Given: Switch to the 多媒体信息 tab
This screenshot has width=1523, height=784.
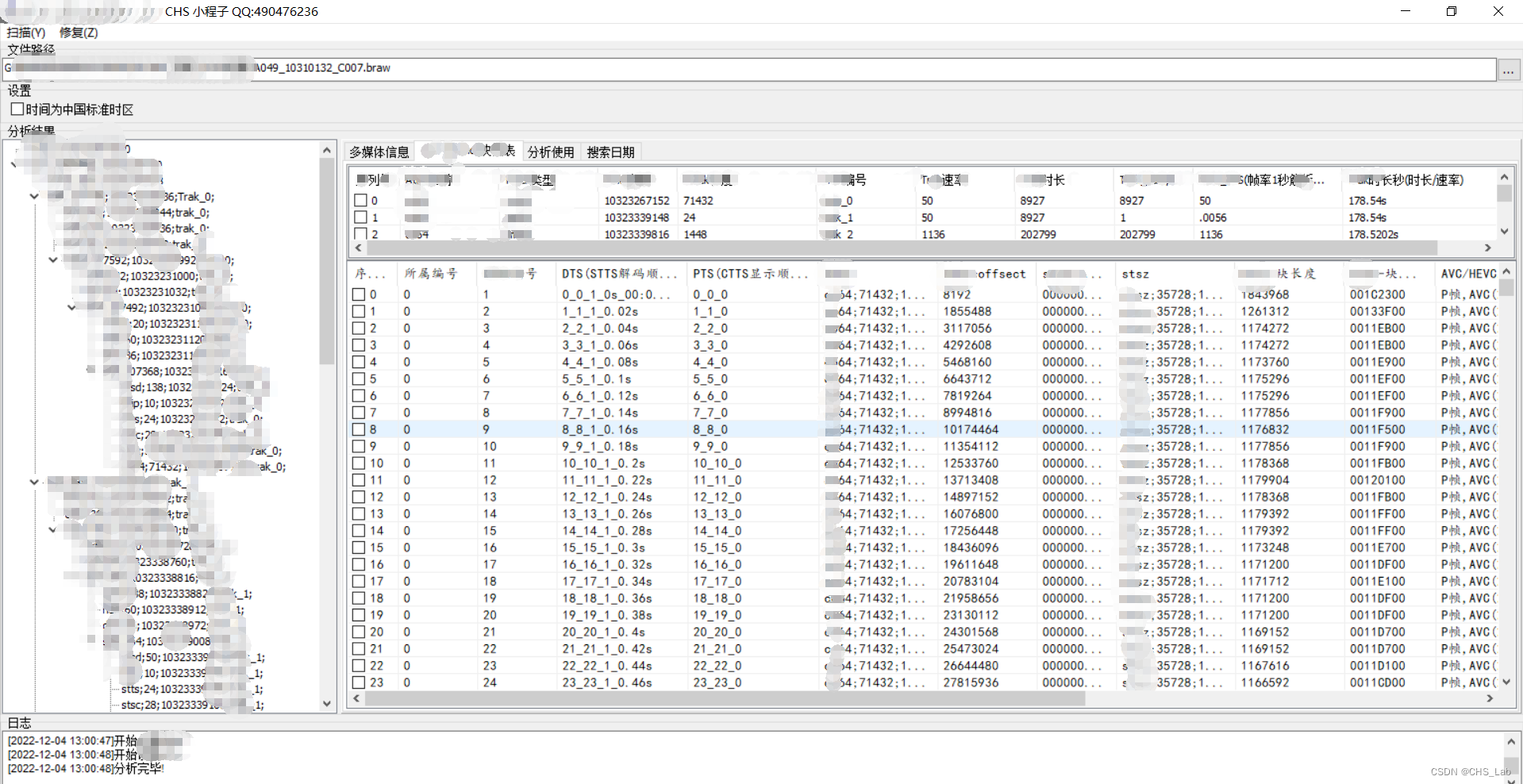Looking at the screenshot, I should point(379,152).
